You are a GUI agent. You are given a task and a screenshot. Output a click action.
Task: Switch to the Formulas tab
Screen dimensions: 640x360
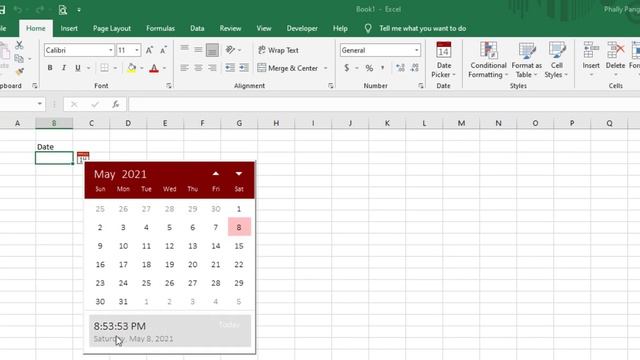(160, 29)
